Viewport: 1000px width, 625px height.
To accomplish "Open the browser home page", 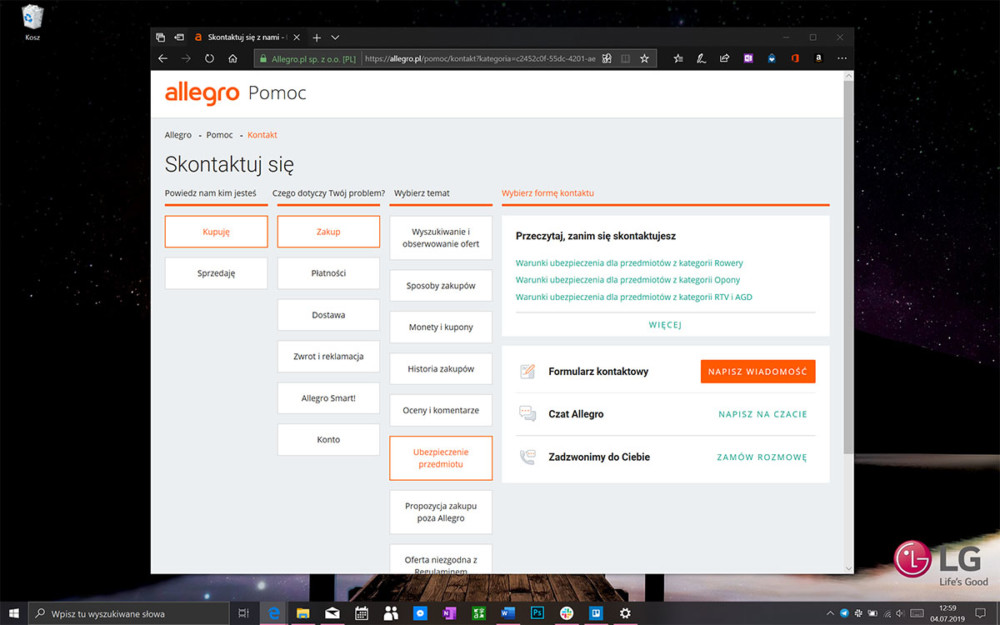I will click(x=233, y=59).
